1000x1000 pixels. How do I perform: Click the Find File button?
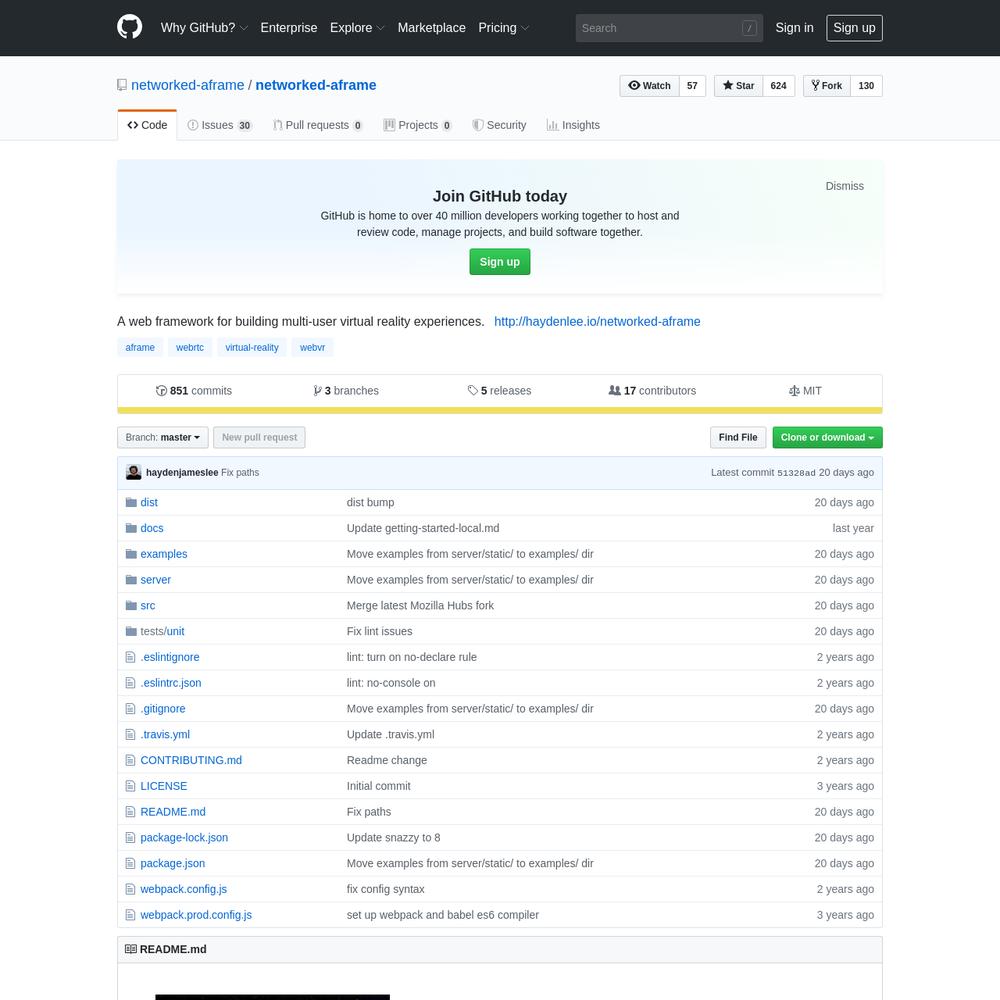(x=738, y=438)
